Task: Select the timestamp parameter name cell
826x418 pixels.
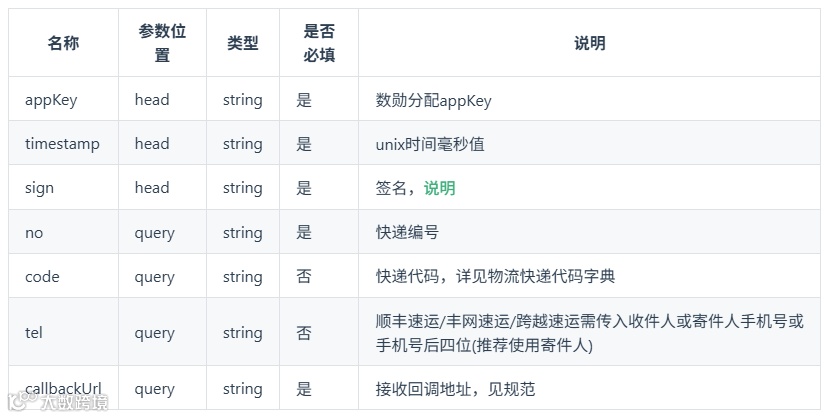Action: click(62, 144)
